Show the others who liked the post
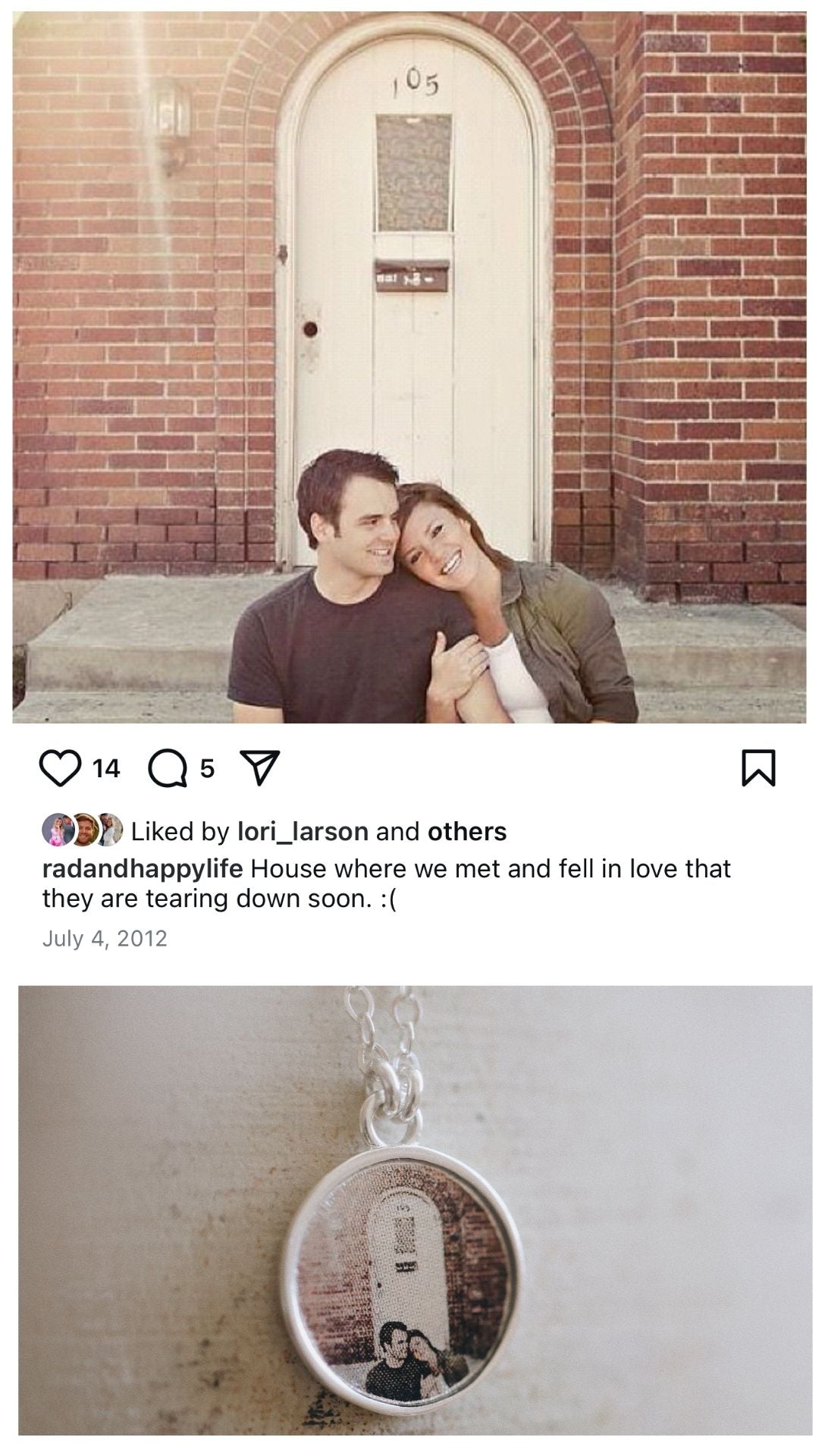Image resolution: width=819 pixels, height=1456 pixels. 467,832
